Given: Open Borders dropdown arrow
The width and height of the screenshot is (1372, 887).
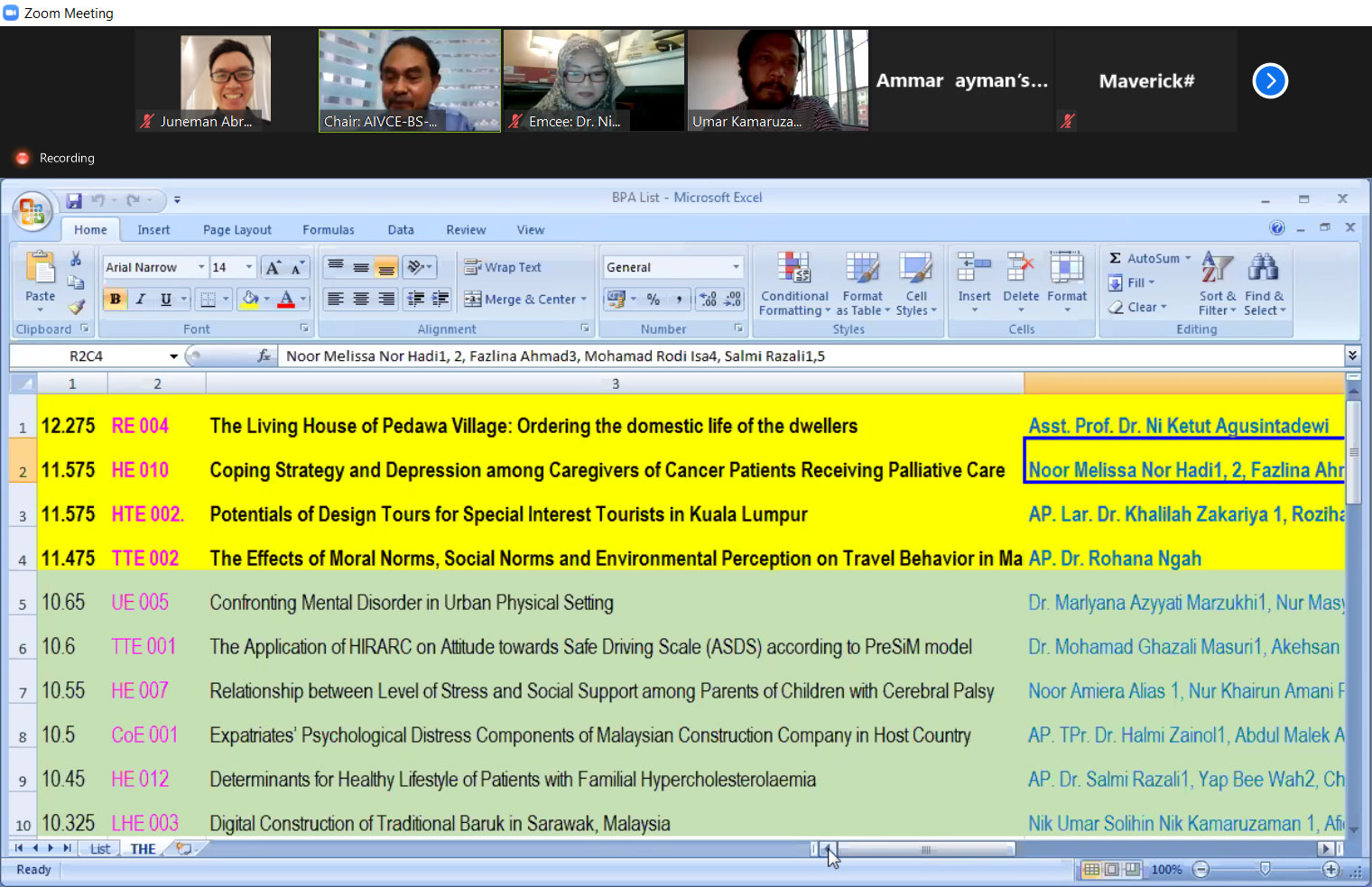Looking at the screenshot, I should (226, 299).
